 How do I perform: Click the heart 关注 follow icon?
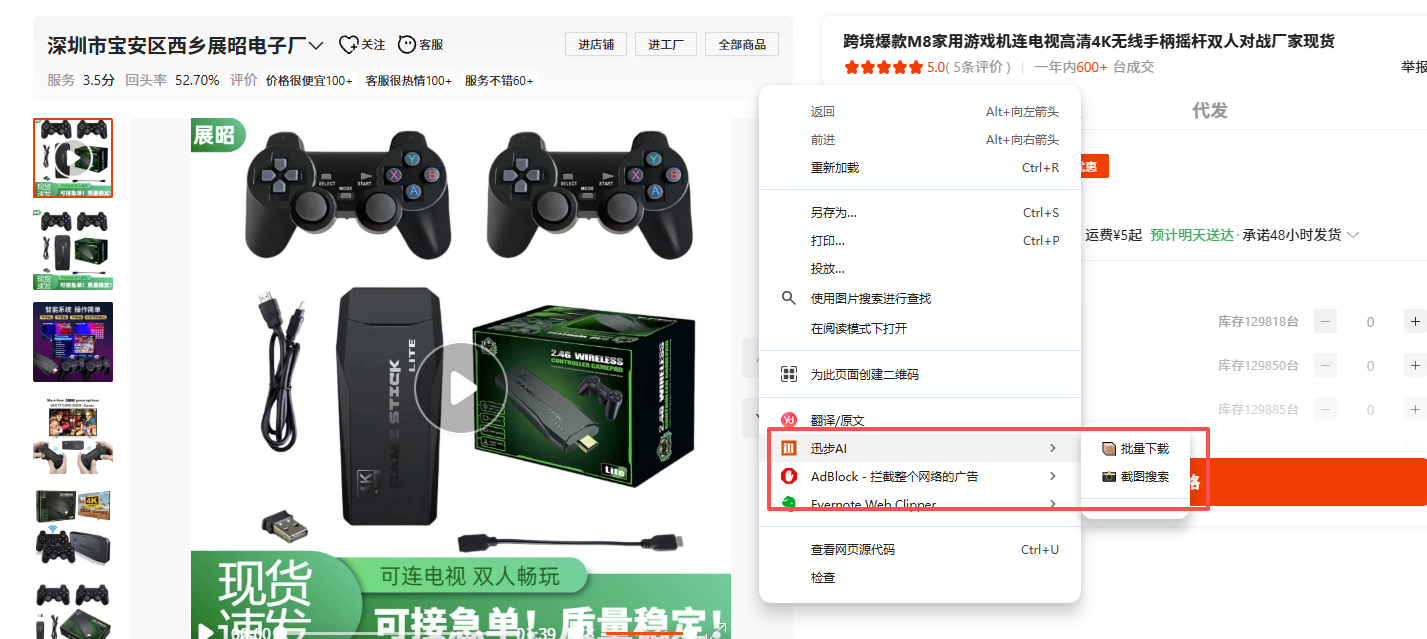pos(348,44)
